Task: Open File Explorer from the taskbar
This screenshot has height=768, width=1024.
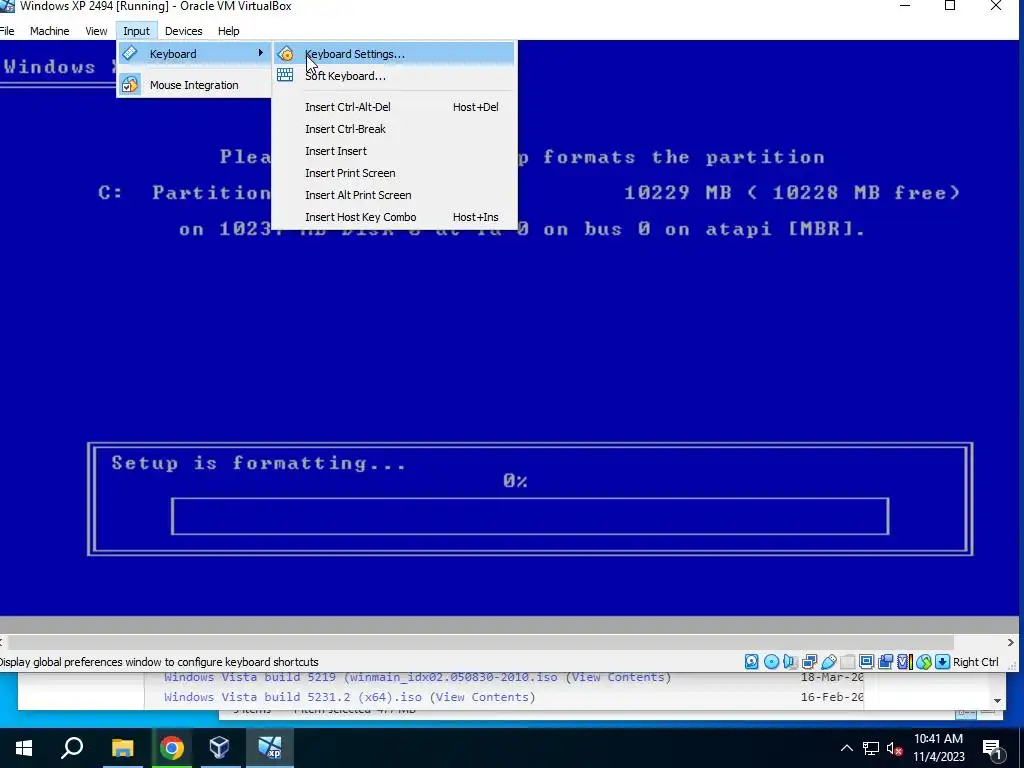Action: [122, 748]
